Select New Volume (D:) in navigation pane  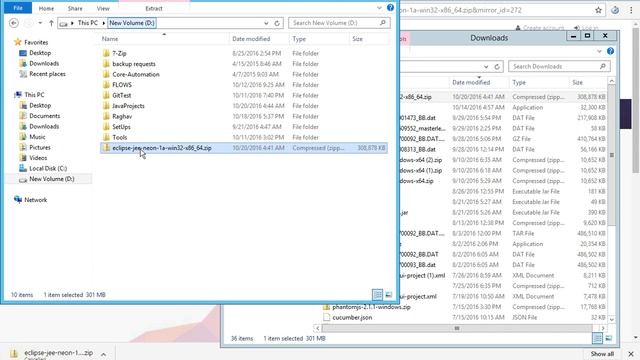[51, 179]
